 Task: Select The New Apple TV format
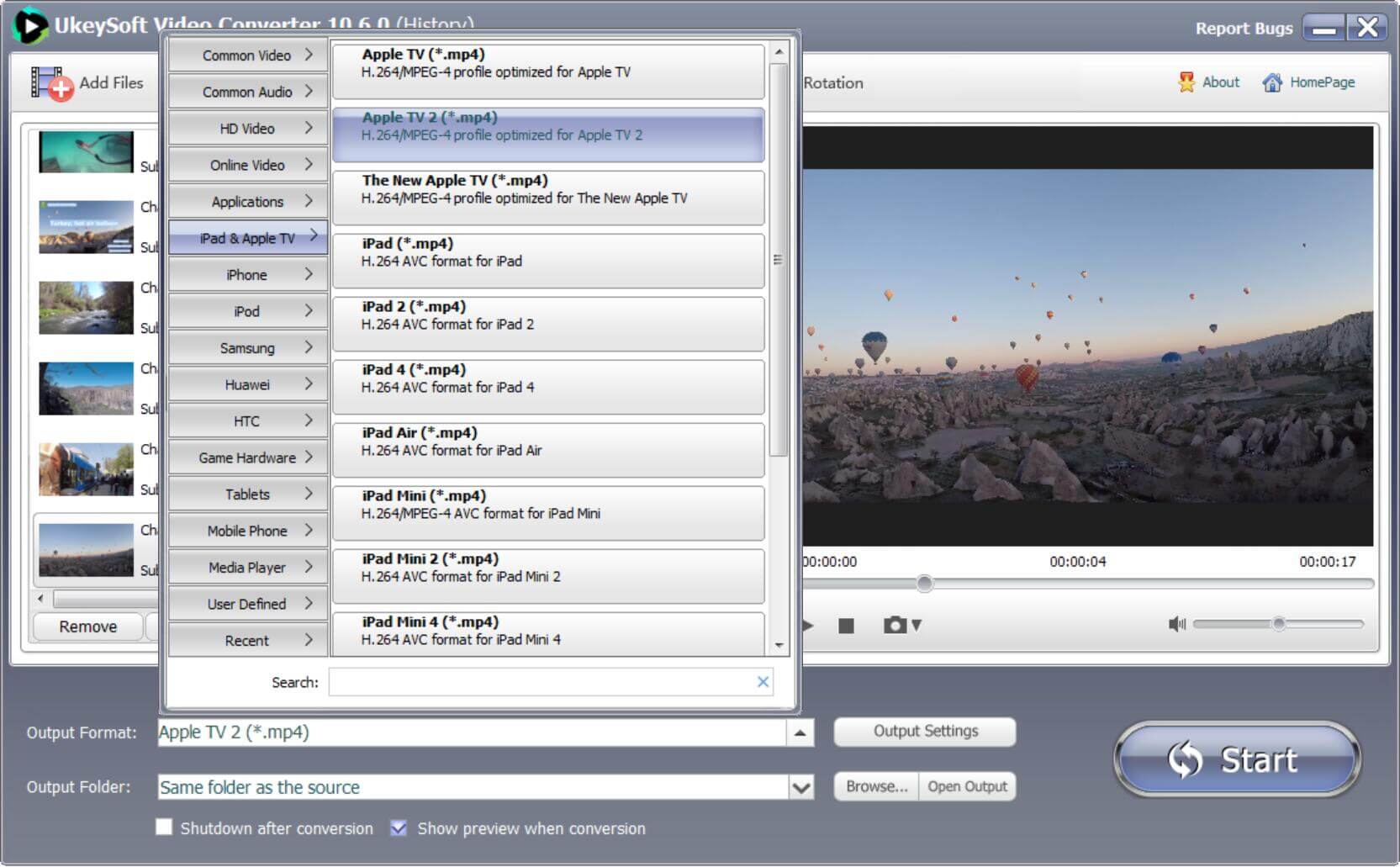point(548,198)
